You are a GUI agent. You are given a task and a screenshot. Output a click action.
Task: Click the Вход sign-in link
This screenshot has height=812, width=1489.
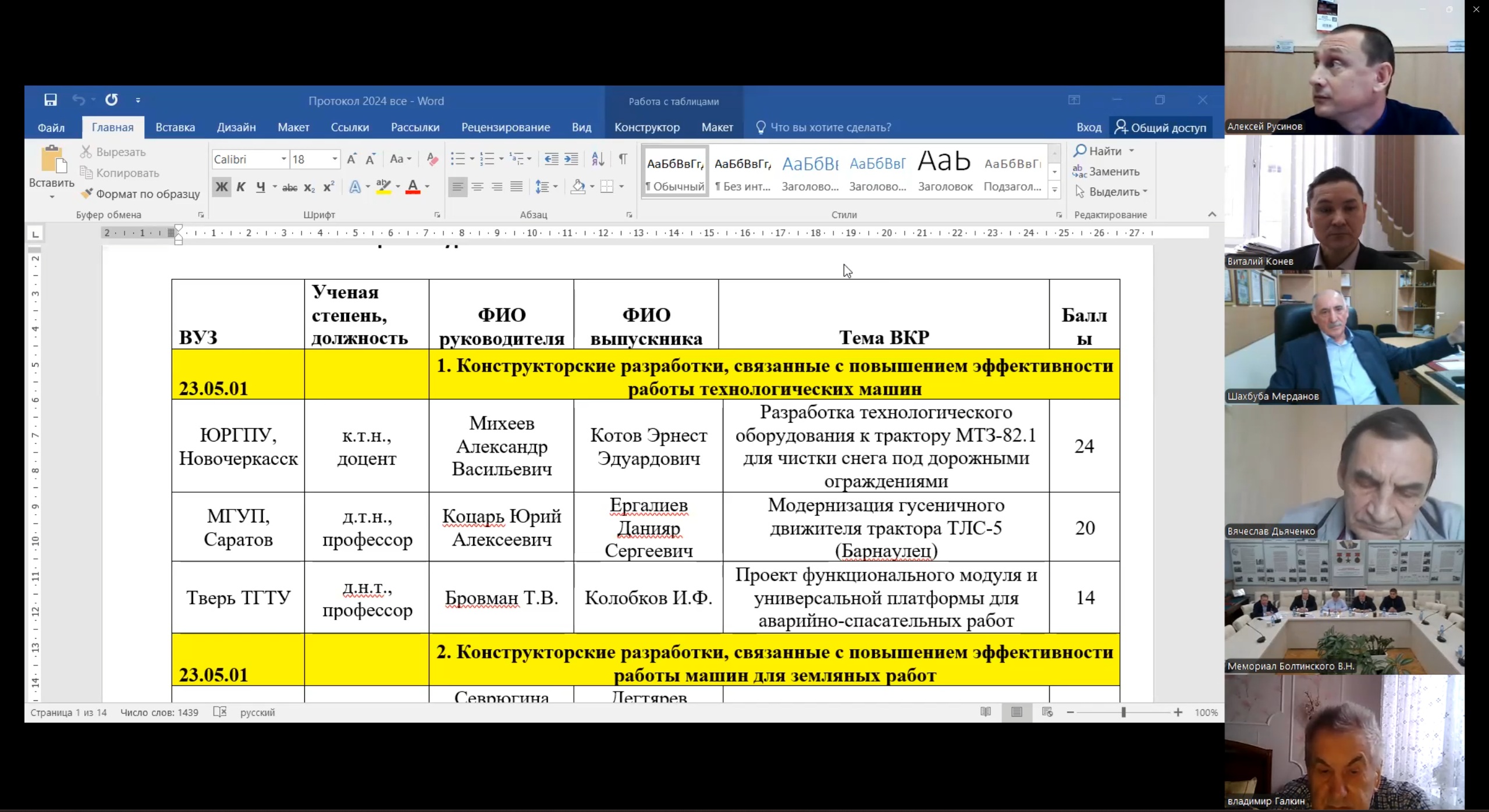click(x=1089, y=127)
